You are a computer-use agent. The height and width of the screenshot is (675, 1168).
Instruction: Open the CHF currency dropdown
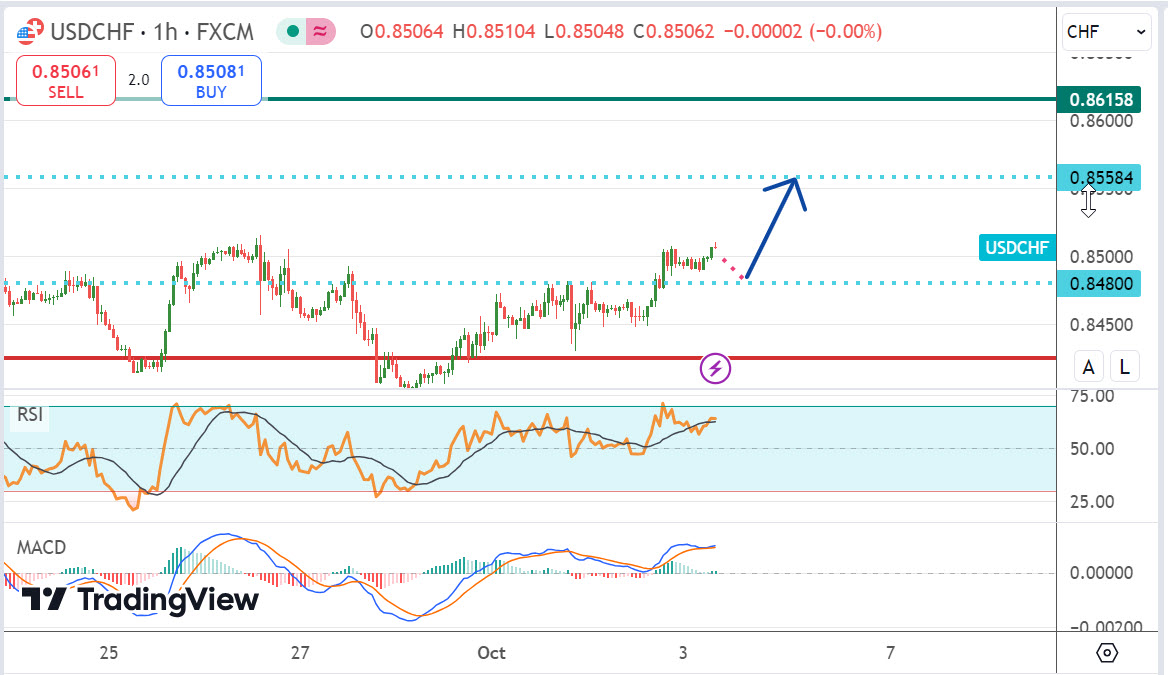(x=1107, y=32)
